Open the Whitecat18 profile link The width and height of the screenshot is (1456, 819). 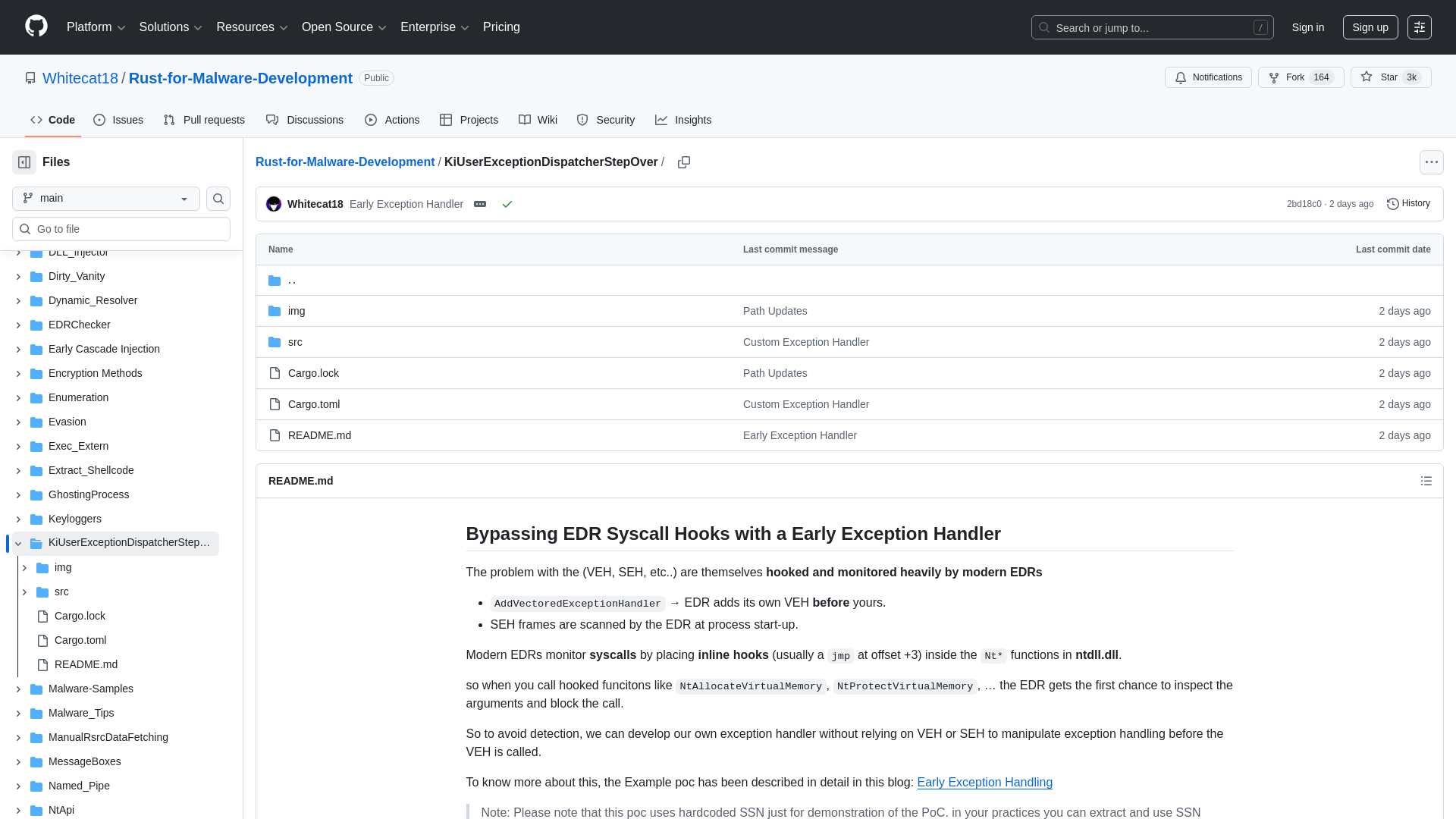pyautogui.click(x=315, y=203)
